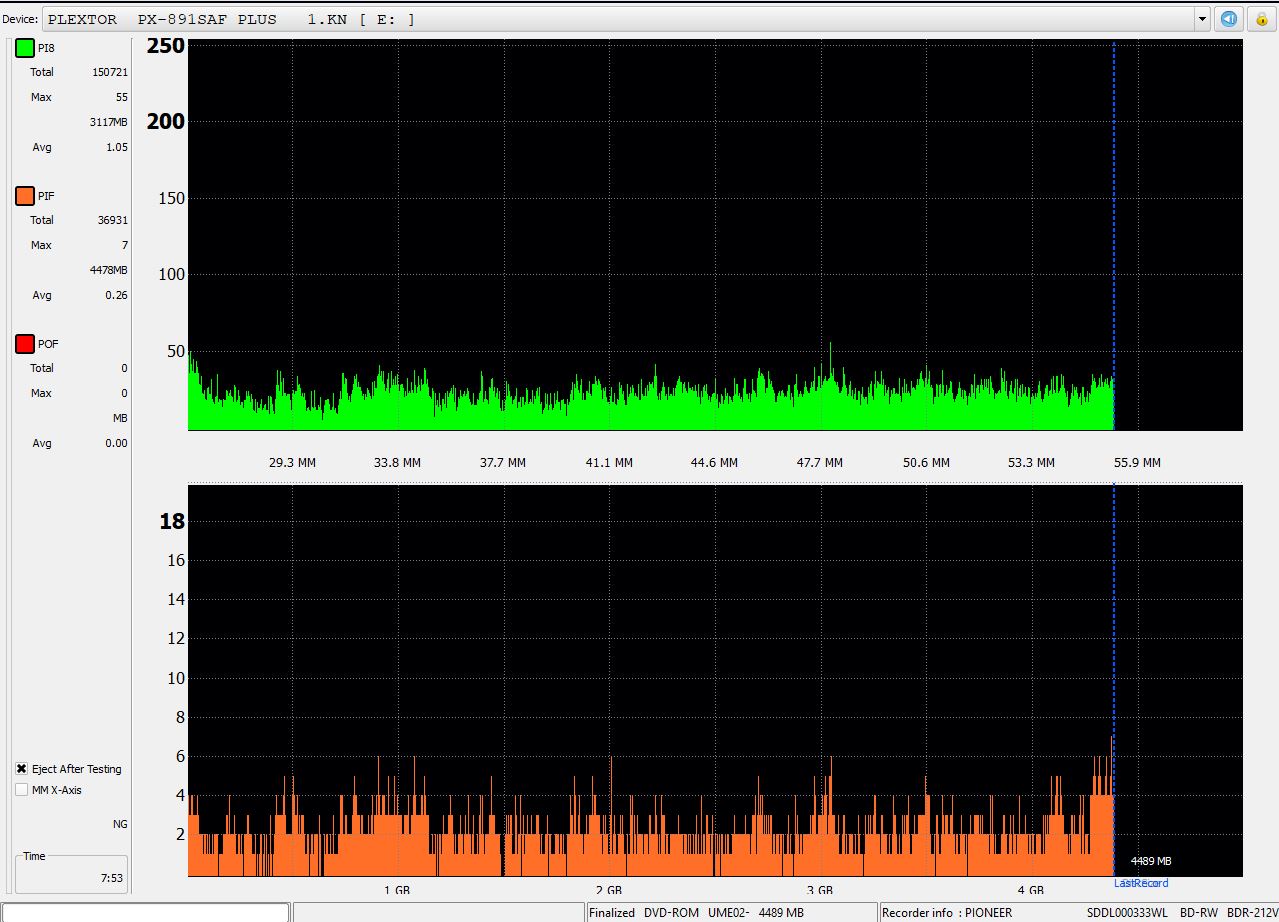Click the PI8 peak near 47.7 MM
This screenshot has height=922, width=1279.
[x=830, y=346]
